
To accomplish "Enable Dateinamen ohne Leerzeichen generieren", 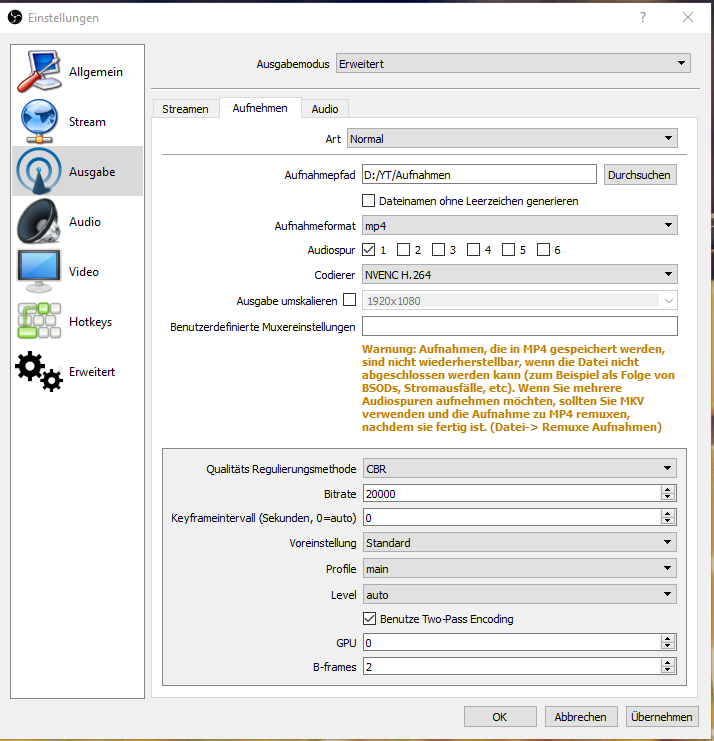I will pos(369,201).
